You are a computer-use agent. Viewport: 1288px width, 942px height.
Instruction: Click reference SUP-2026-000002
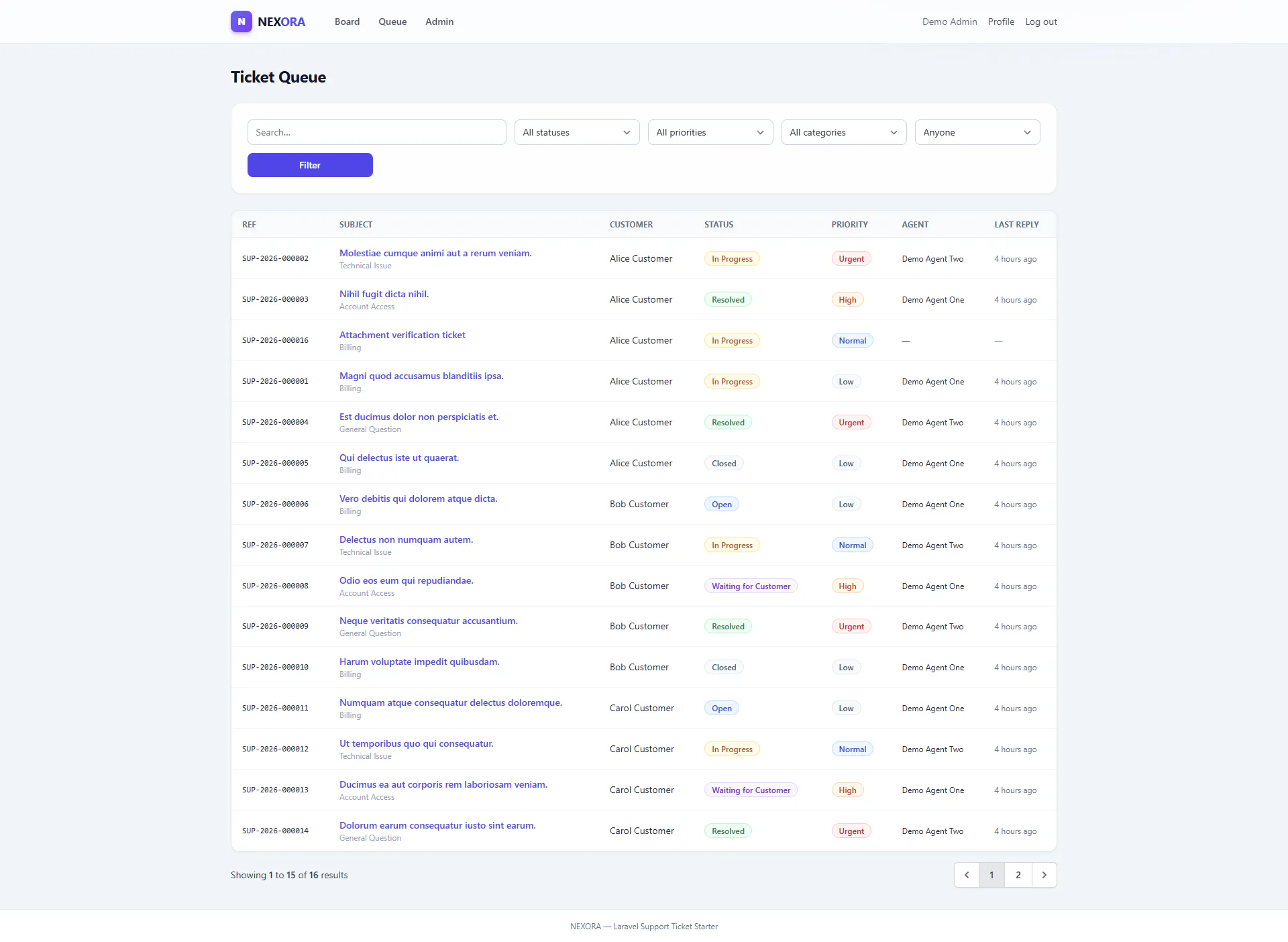[275, 258]
